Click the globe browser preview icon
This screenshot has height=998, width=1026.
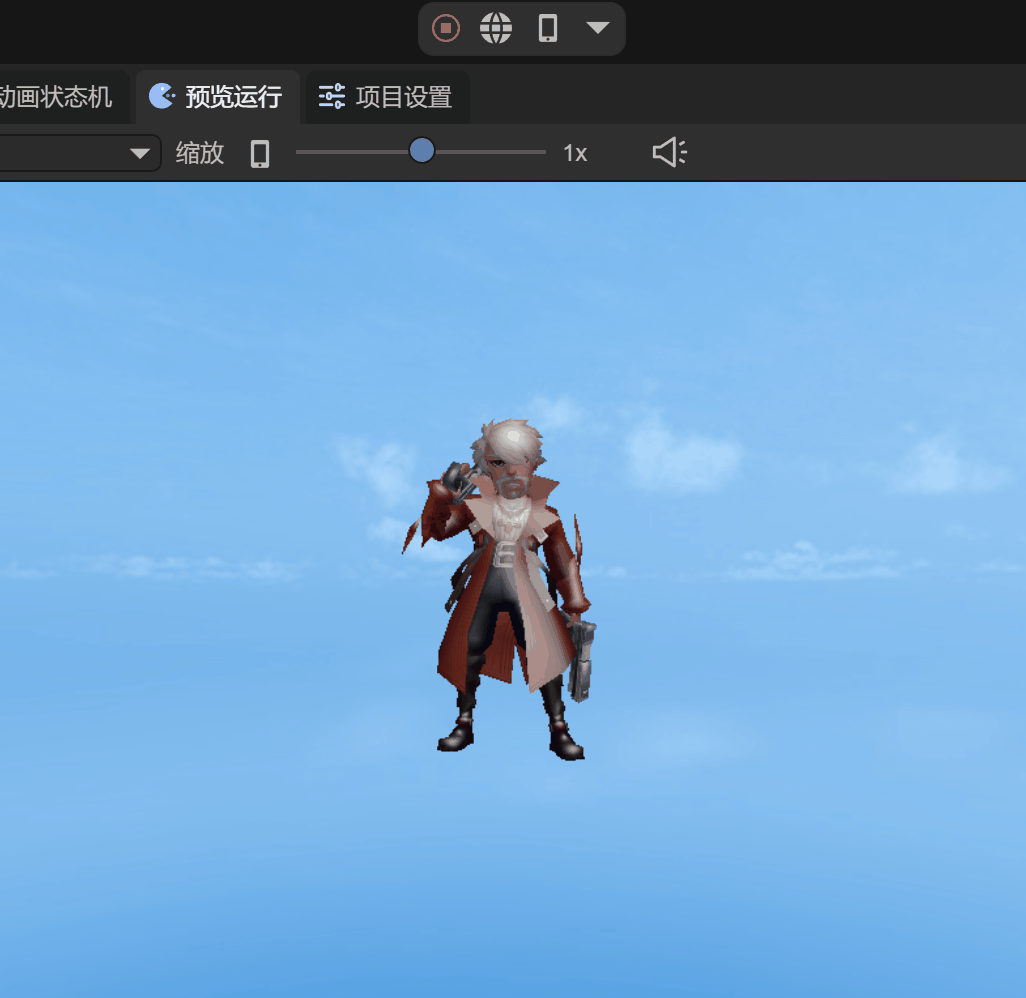pyautogui.click(x=496, y=28)
